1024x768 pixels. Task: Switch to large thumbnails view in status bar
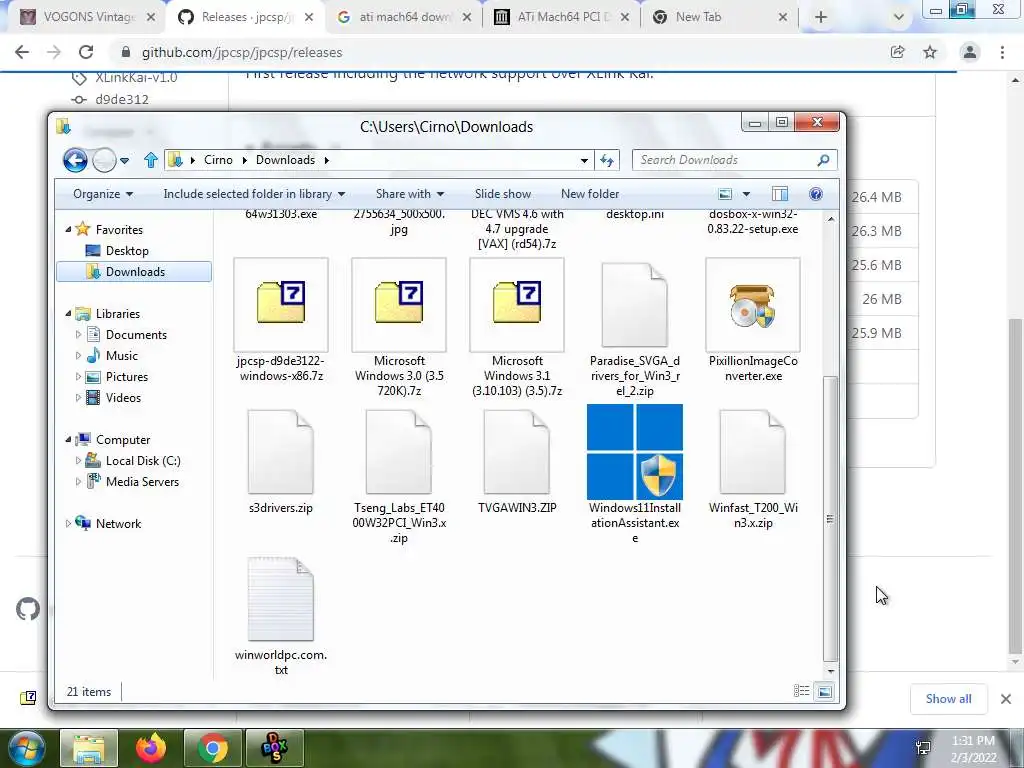[825, 691]
